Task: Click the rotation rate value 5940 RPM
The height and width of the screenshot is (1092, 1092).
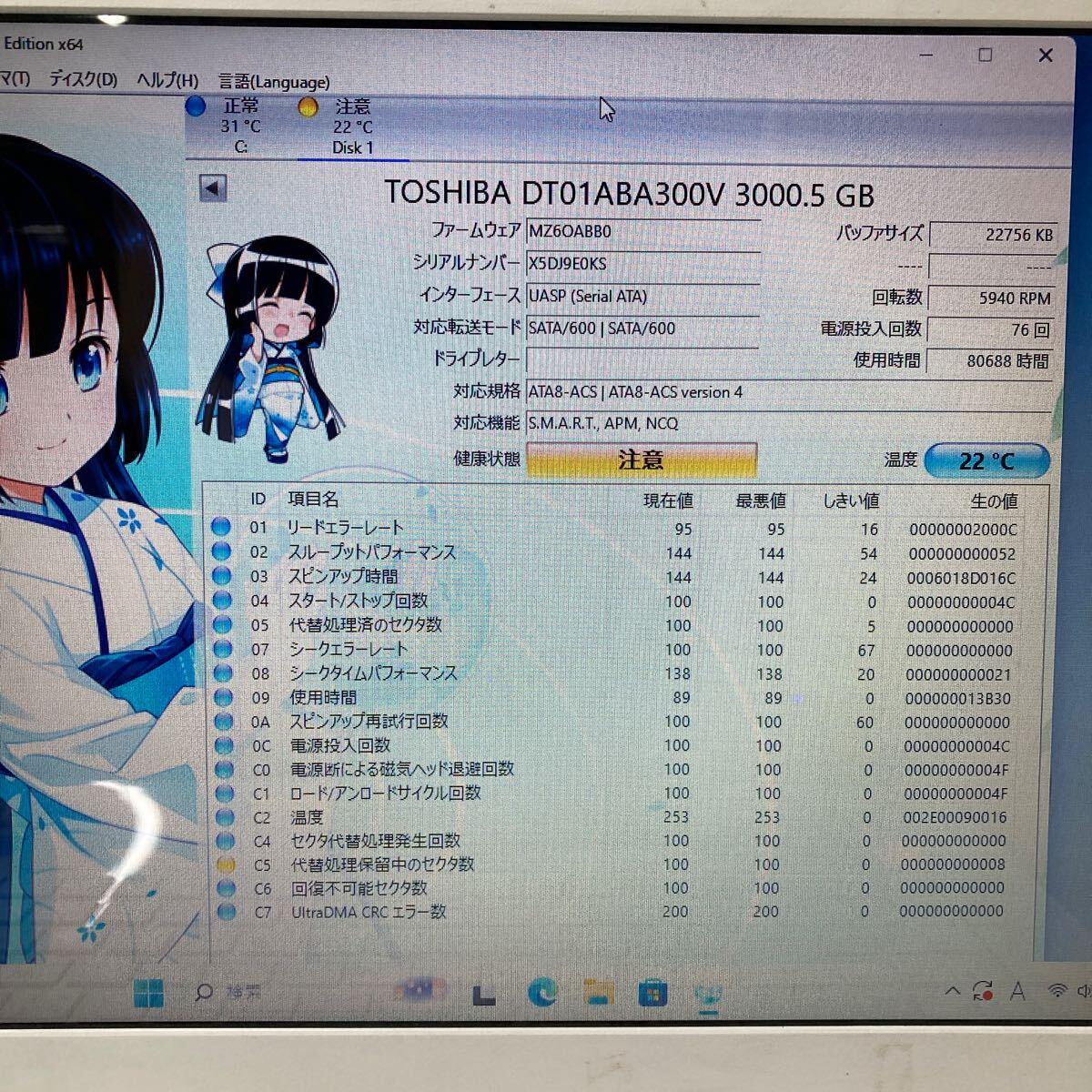Action: pos(992,298)
